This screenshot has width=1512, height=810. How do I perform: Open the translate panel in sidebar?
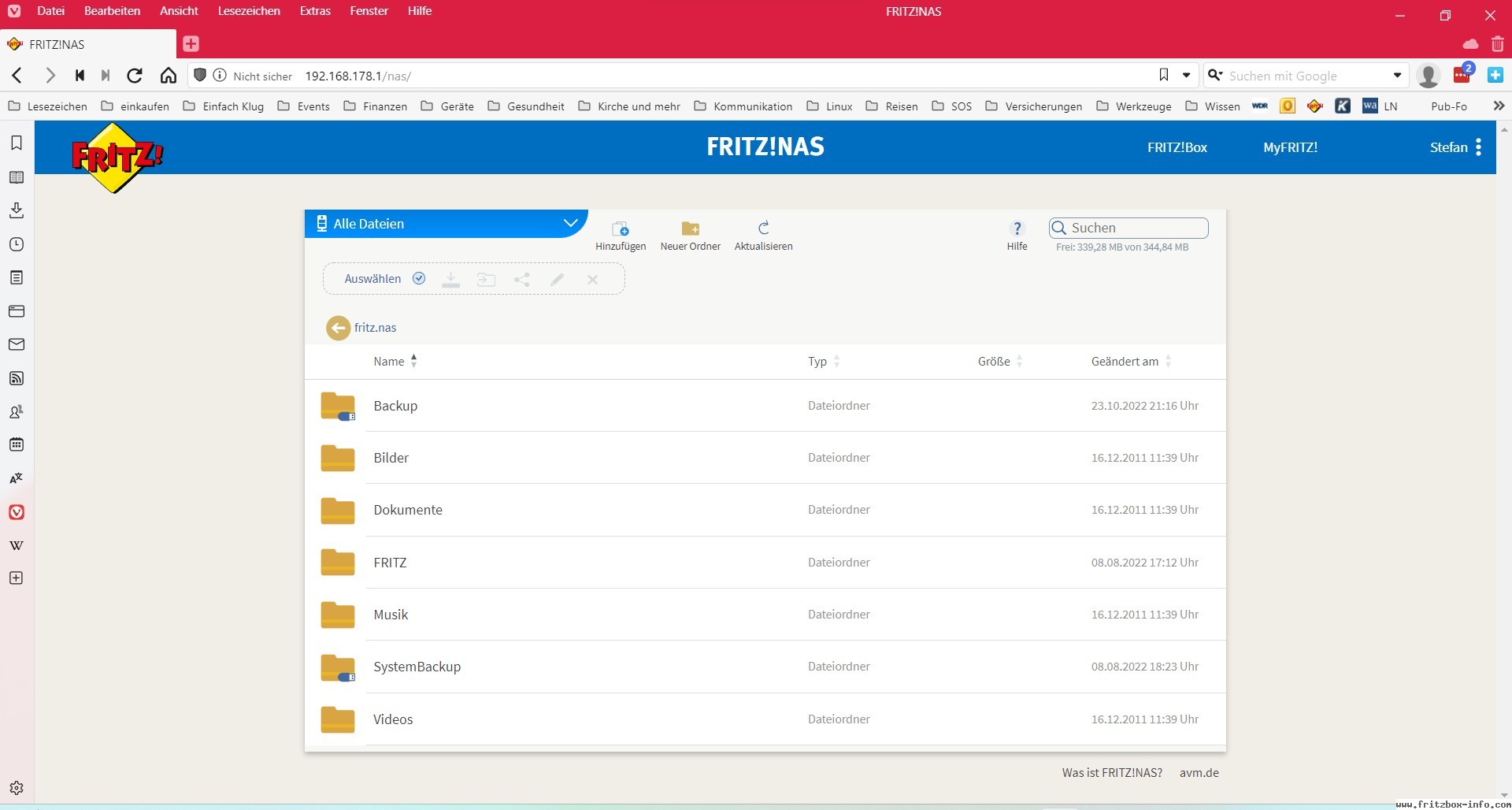(x=17, y=478)
